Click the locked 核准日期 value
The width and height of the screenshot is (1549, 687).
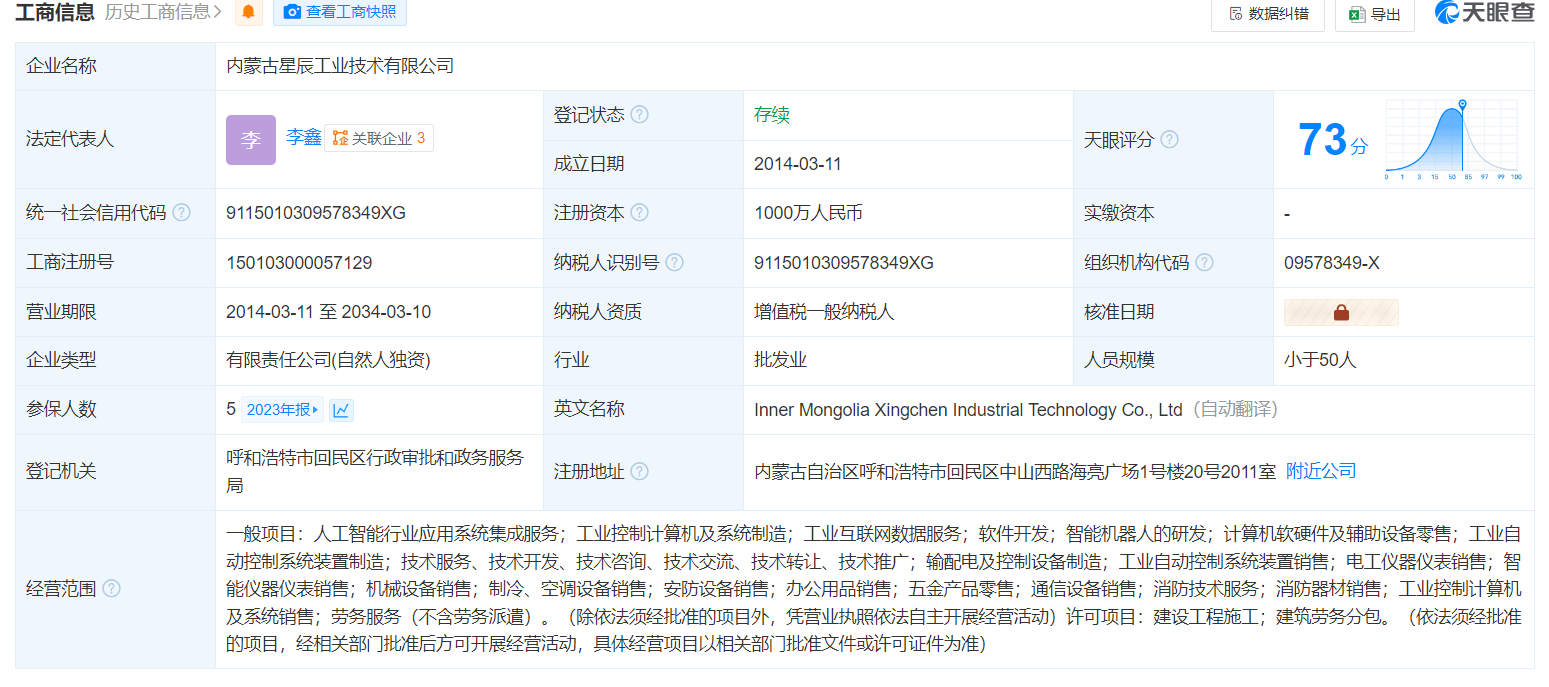[1341, 312]
